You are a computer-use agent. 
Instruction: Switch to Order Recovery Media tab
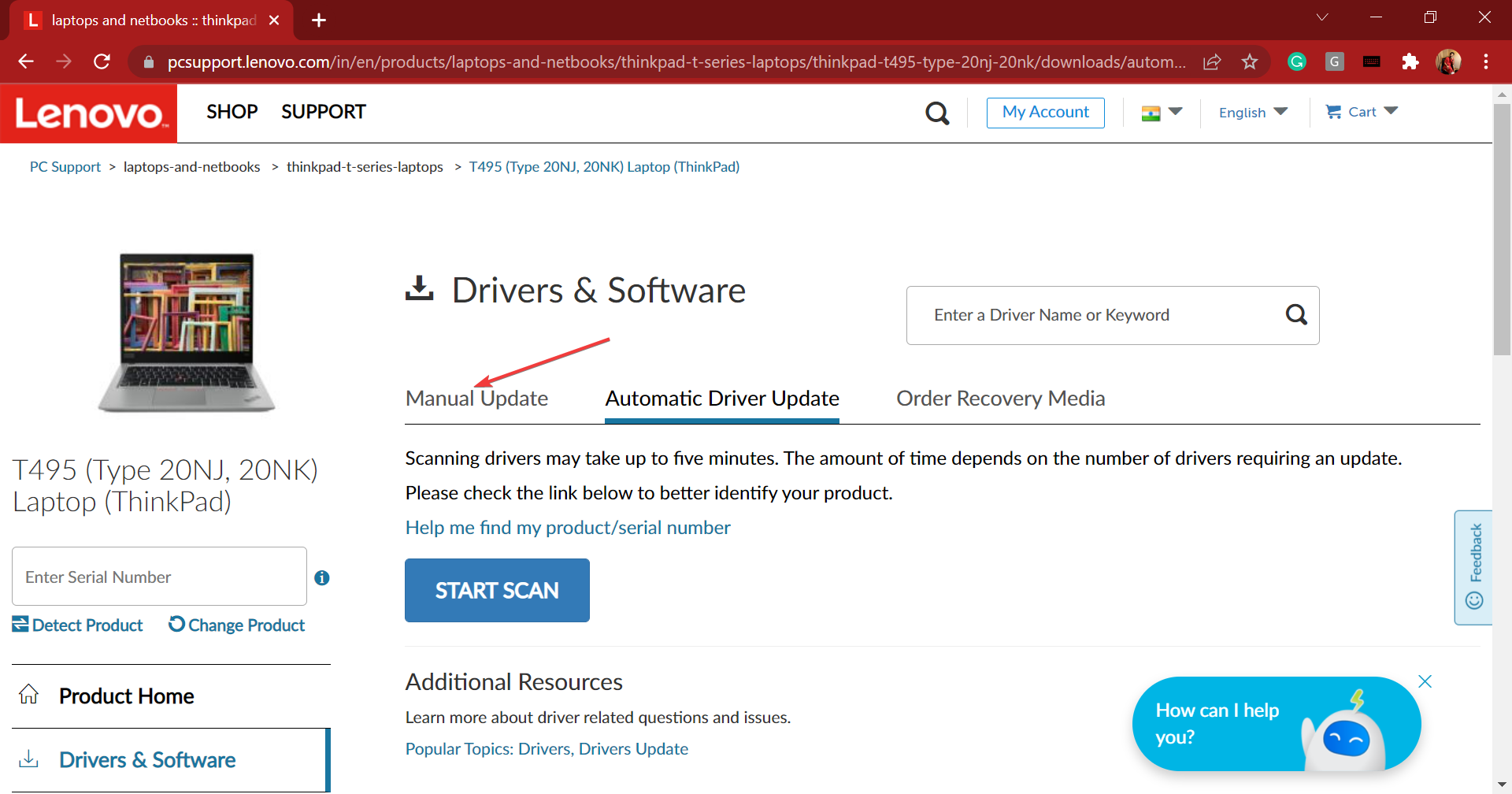click(1000, 399)
